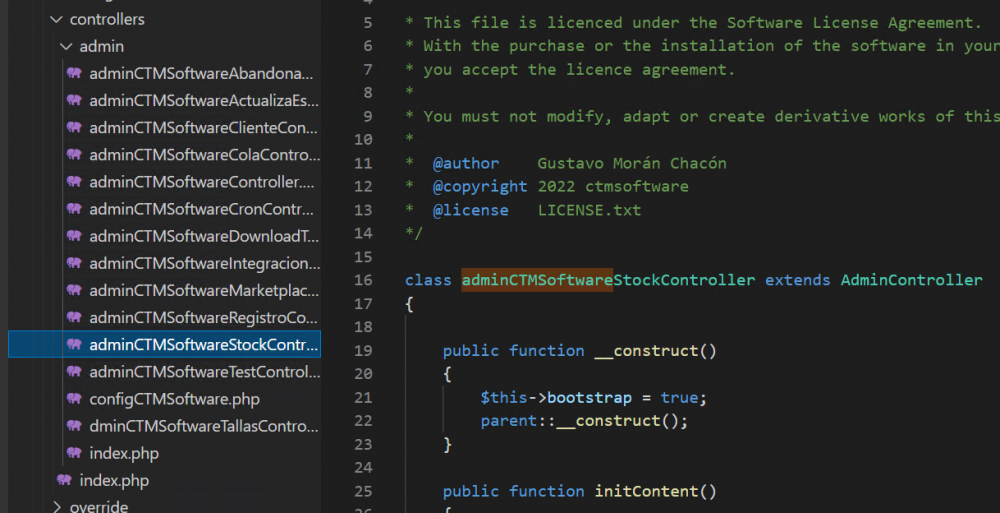This screenshot has height=513, width=1000.
Task: Open index.php under controllers folder
Action: point(114,480)
